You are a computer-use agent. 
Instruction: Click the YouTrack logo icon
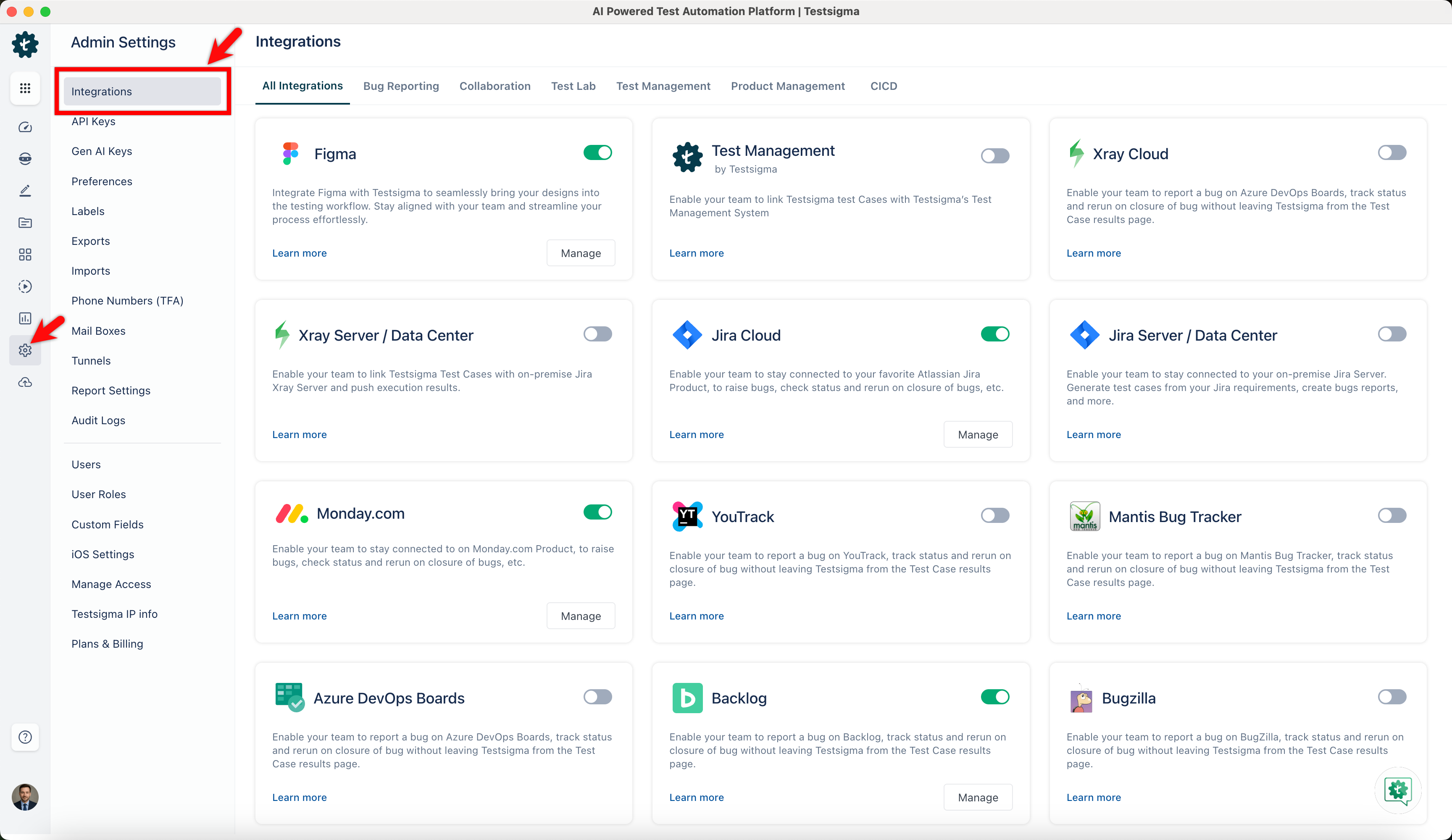pyautogui.click(x=687, y=517)
